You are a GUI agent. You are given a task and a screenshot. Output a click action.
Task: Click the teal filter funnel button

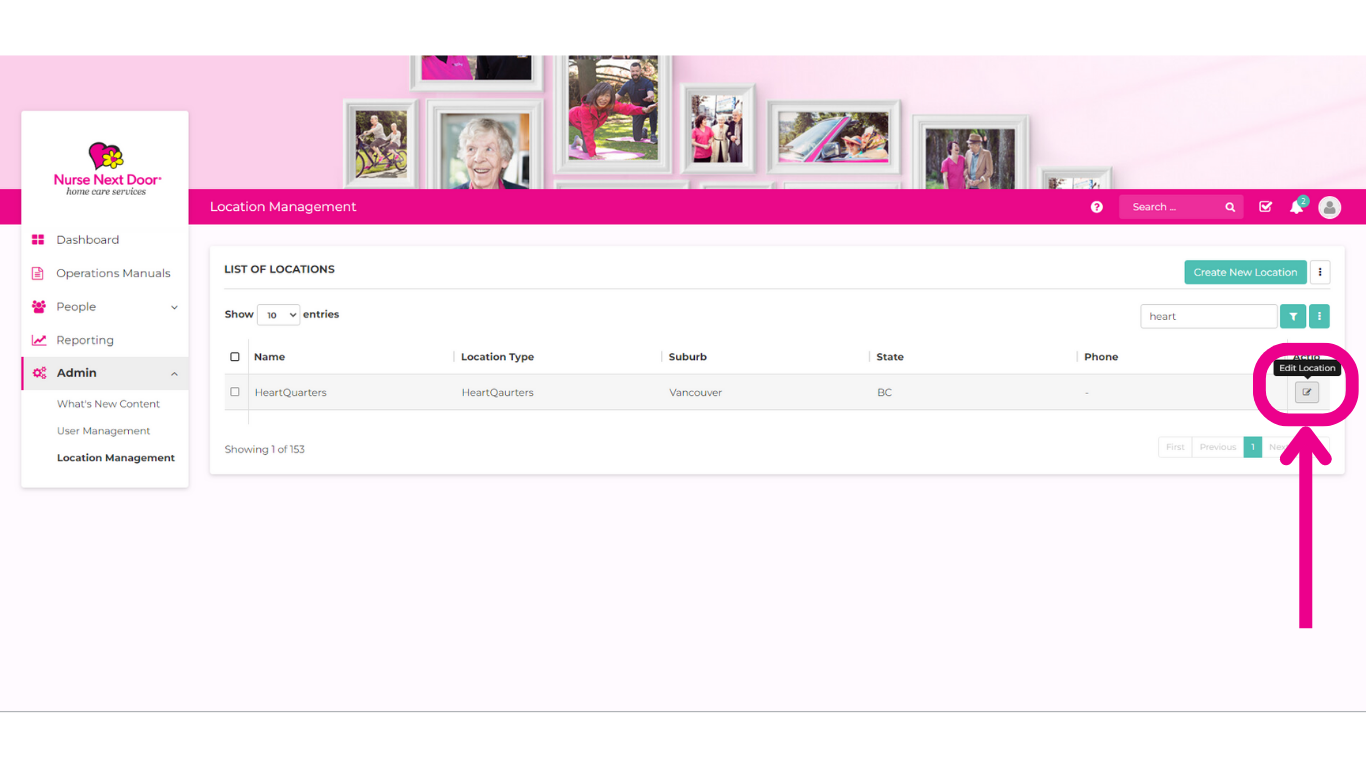1293,316
